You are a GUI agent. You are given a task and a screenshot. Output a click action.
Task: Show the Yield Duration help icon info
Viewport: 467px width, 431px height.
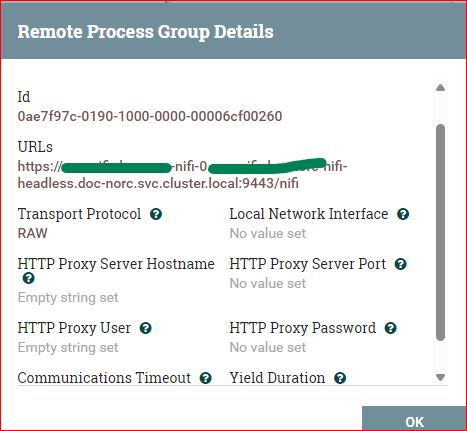coord(340,378)
